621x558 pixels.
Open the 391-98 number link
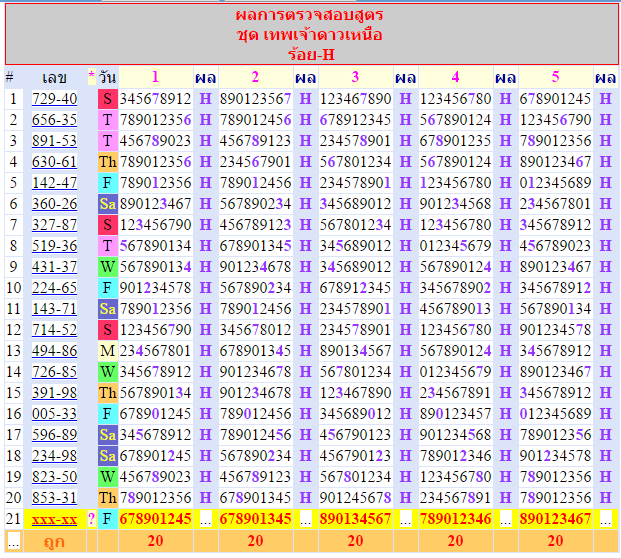tap(54, 393)
